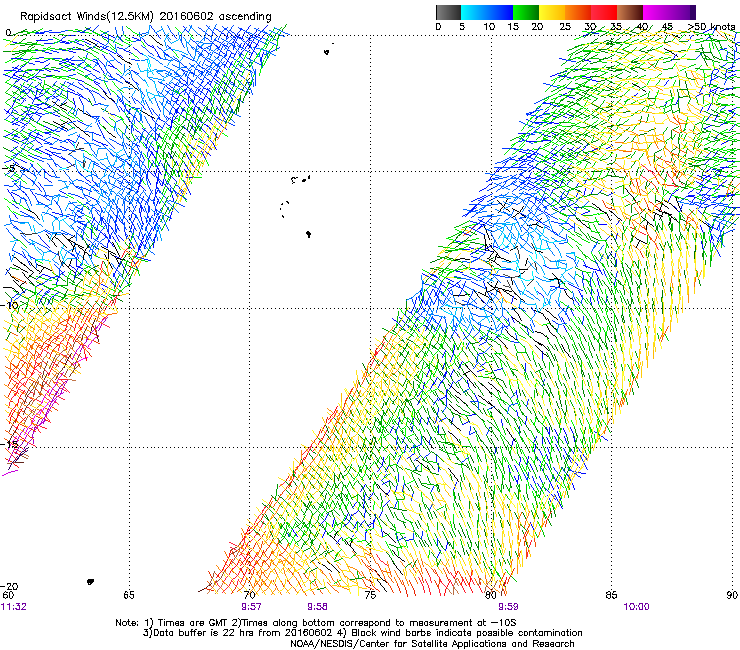
Task: Click the purple '11:32' swath time label
Action: (14, 607)
